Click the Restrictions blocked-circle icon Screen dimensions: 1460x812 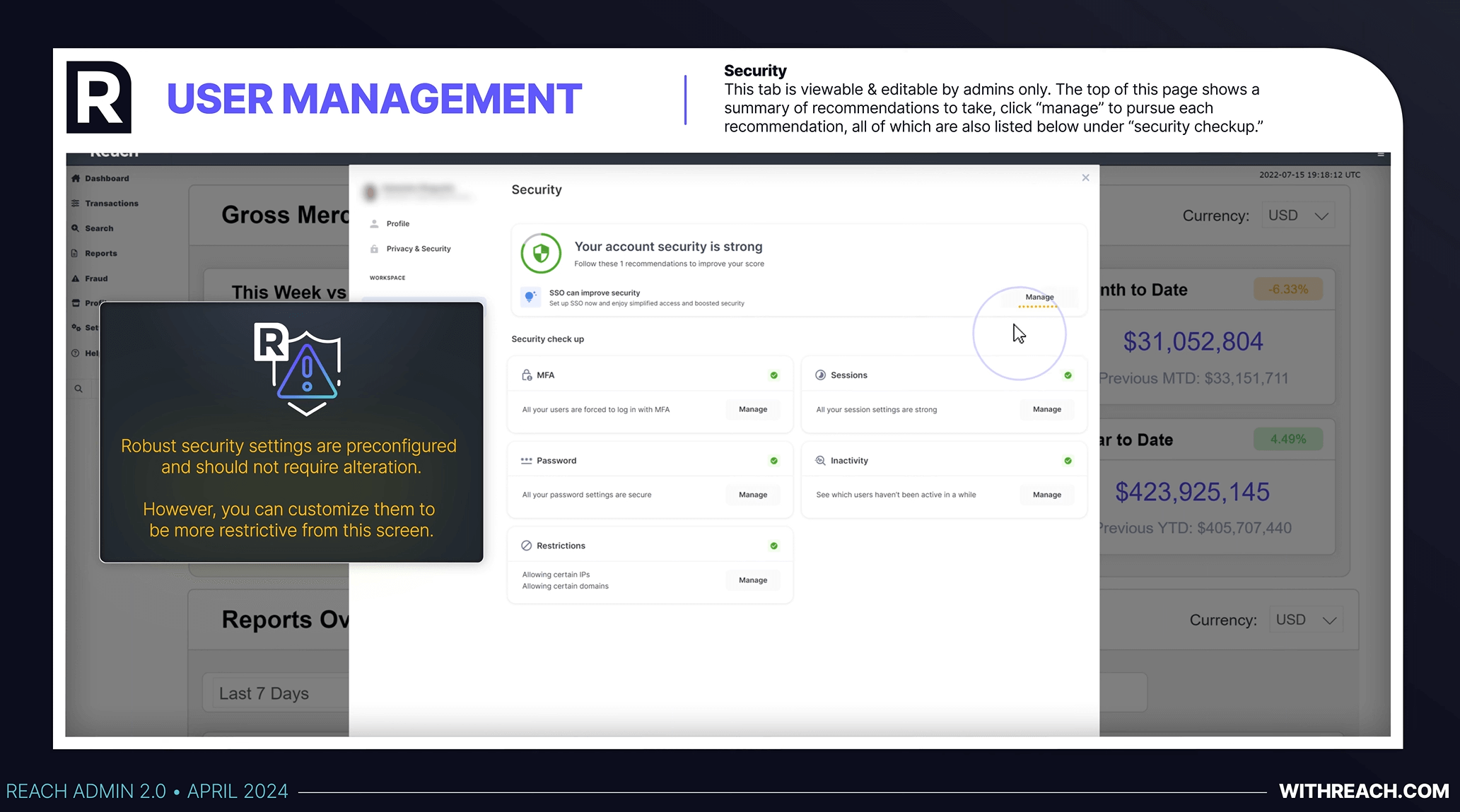(x=526, y=546)
